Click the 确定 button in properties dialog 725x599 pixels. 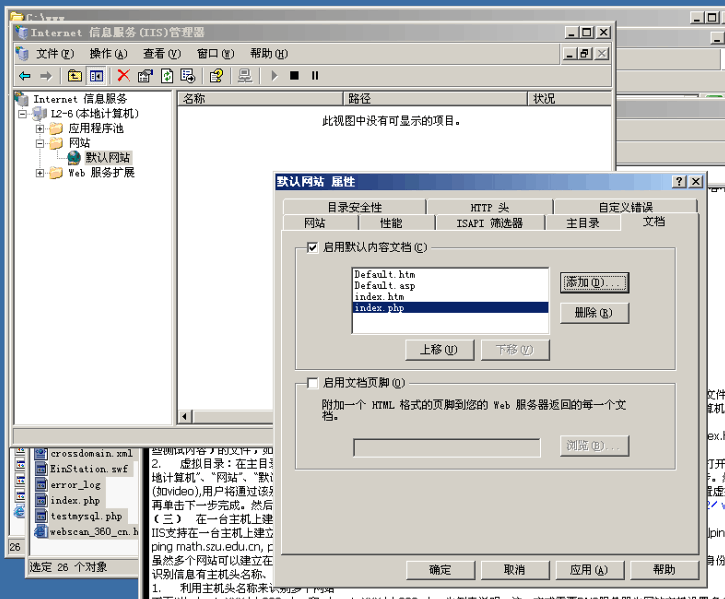[440, 569]
